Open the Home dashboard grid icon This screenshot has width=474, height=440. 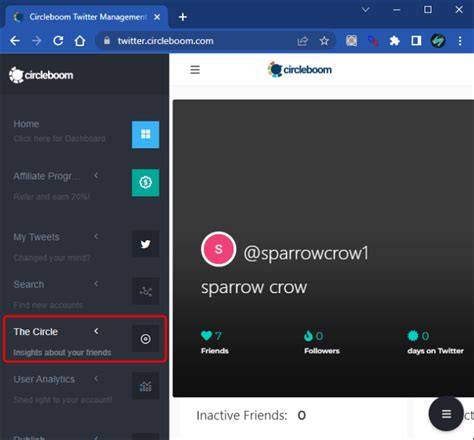[x=145, y=135]
